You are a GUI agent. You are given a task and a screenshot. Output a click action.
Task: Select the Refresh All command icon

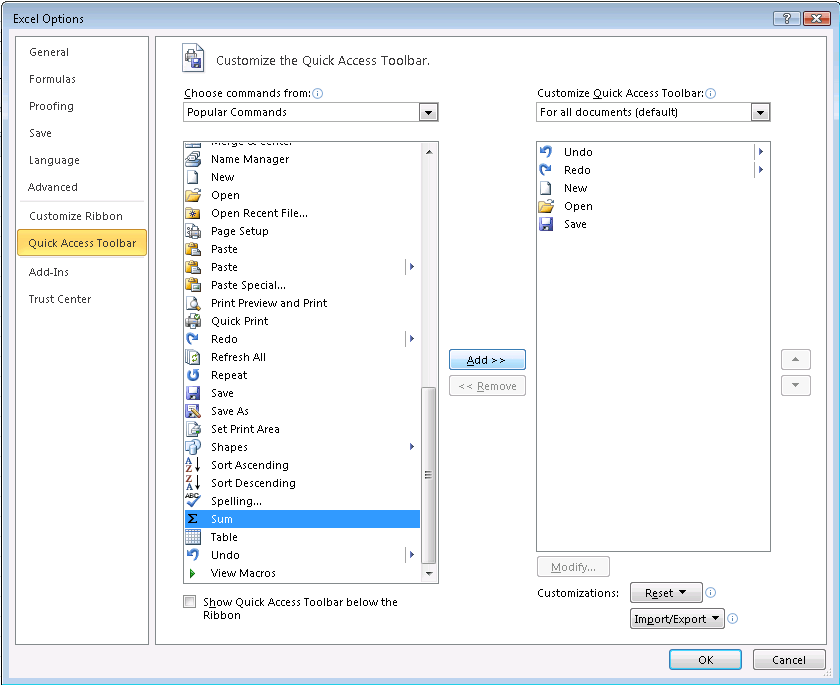tap(193, 357)
